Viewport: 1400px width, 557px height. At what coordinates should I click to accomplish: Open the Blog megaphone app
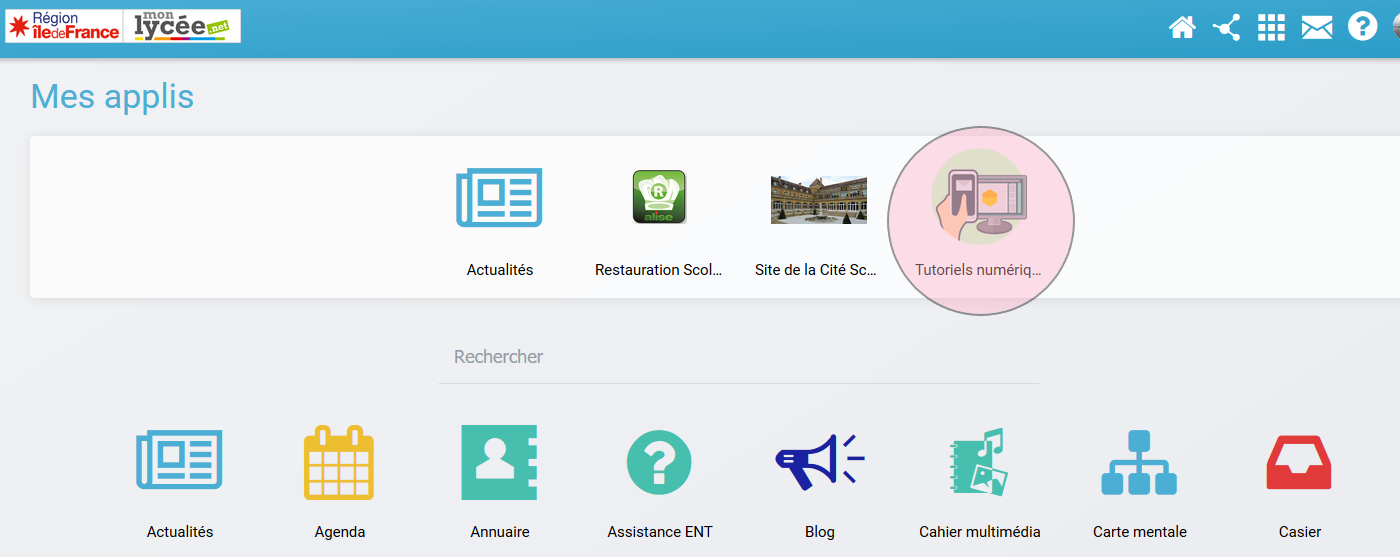click(x=819, y=463)
